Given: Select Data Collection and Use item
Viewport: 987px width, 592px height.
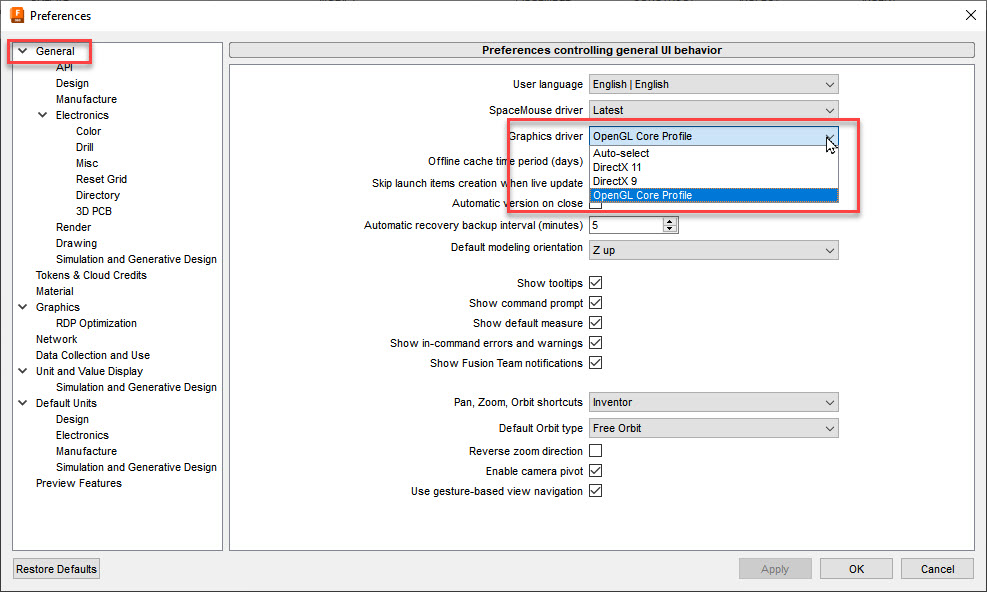Looking at the screenshot, I should tap(93, 355).
